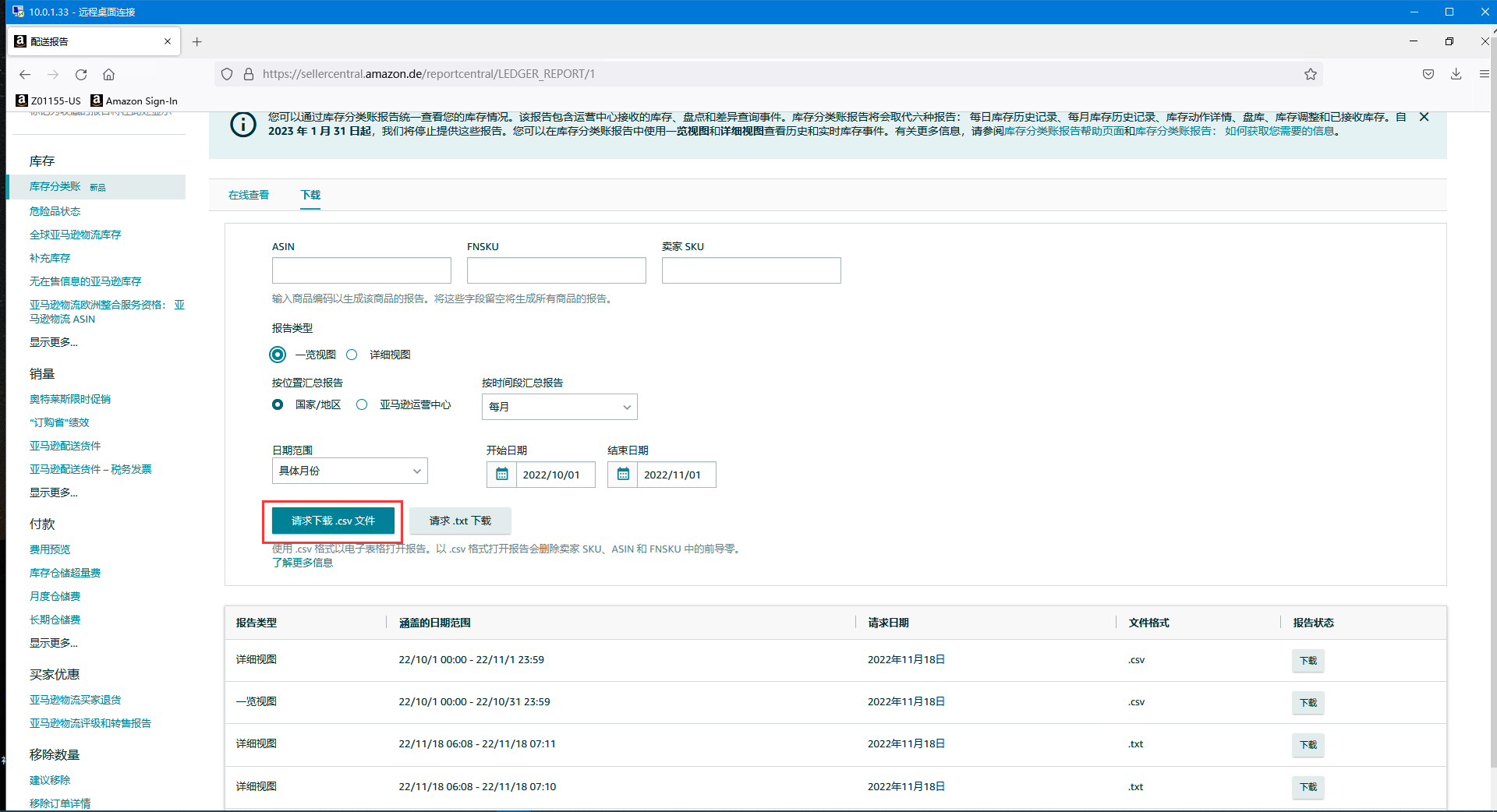Open 库存分类账报告帮助页面 link in banner
Screen dimensions: 1497x812
coord(1064,131)
